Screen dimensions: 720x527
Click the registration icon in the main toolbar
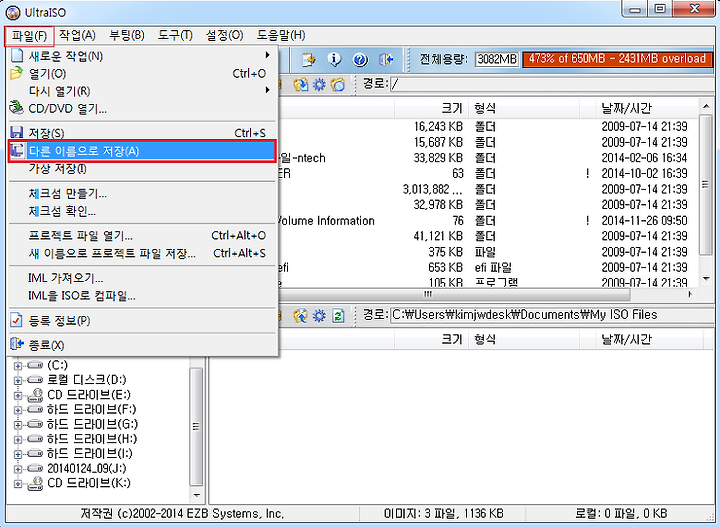click(309, 59)
